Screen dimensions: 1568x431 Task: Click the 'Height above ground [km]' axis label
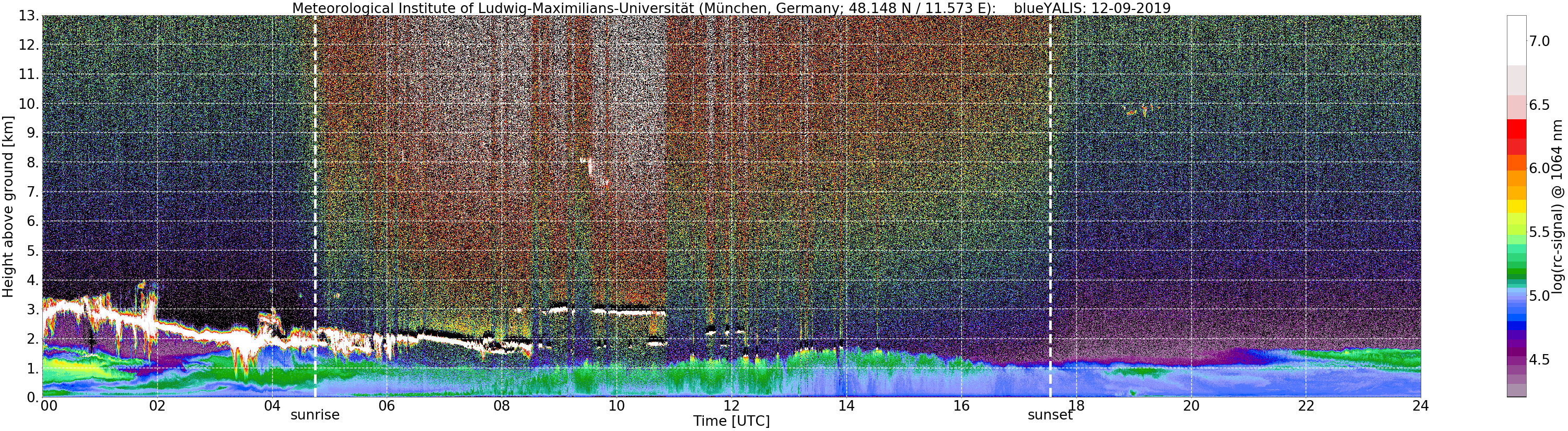(8, 207)
